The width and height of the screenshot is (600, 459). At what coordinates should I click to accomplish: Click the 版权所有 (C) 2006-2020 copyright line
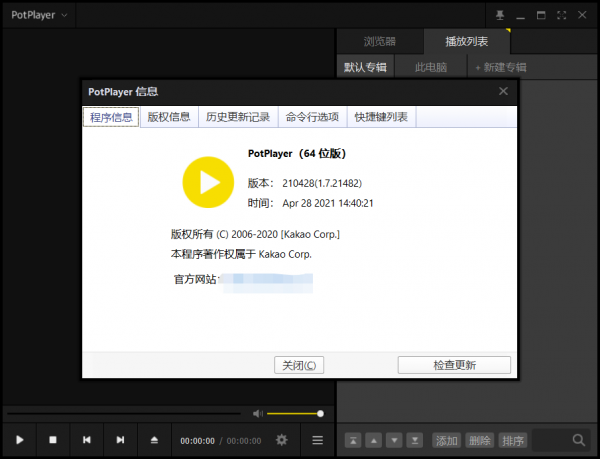pos(255,234)
